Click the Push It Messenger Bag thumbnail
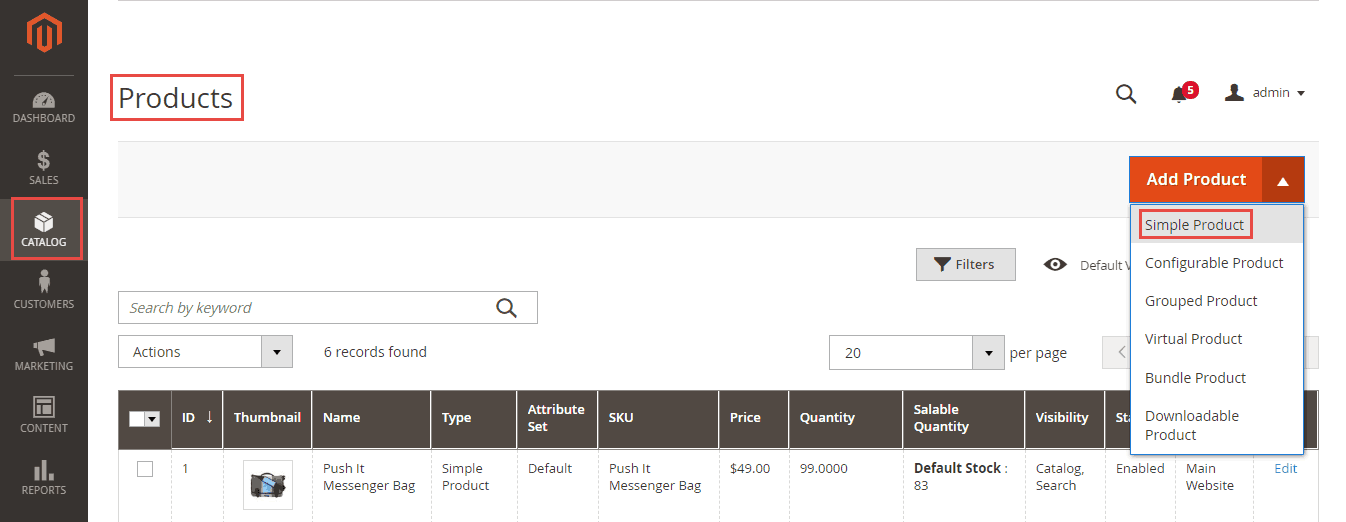Image resolution: width=1346 pixels, height=522 pixels. click(x=267, y=485)
